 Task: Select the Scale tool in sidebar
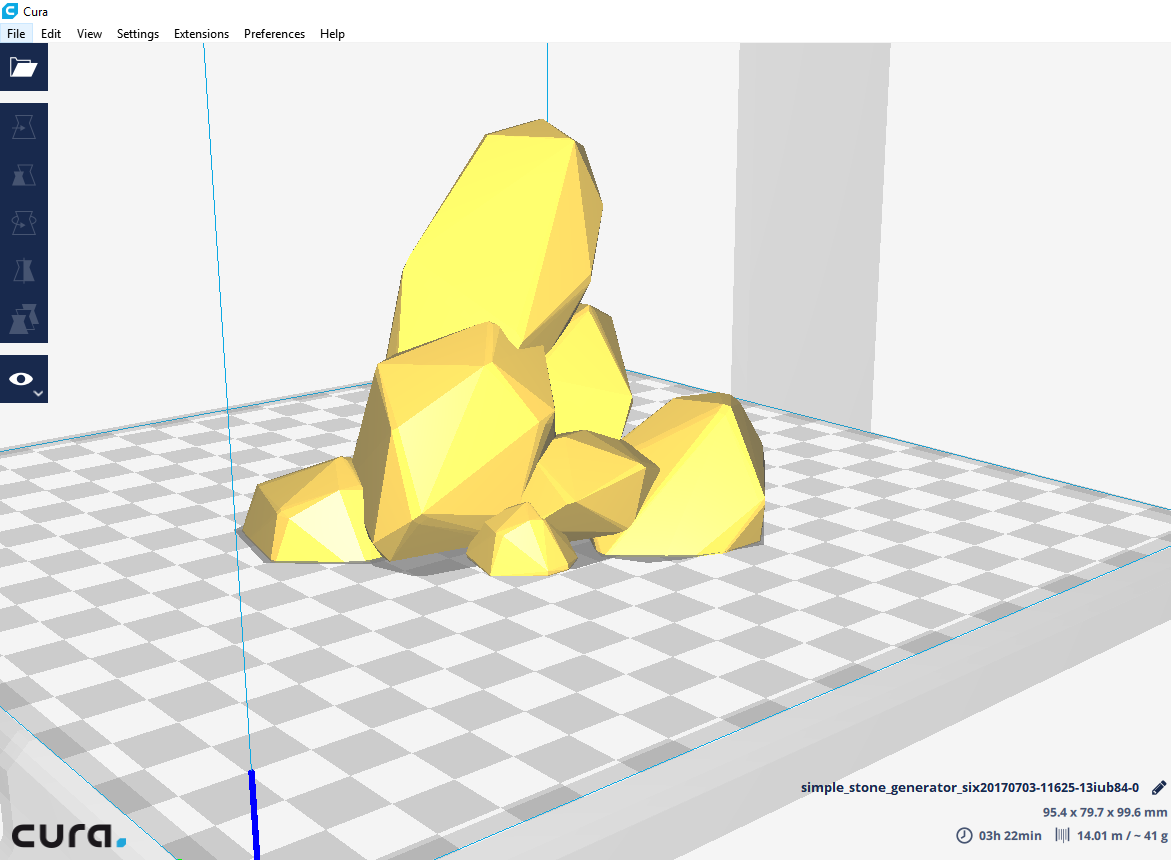[x=24, y=175]
